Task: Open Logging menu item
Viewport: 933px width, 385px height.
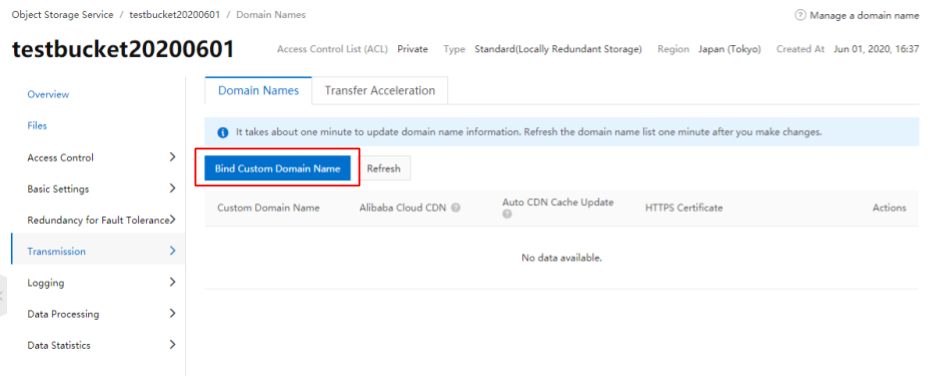Action: point(46,283)
